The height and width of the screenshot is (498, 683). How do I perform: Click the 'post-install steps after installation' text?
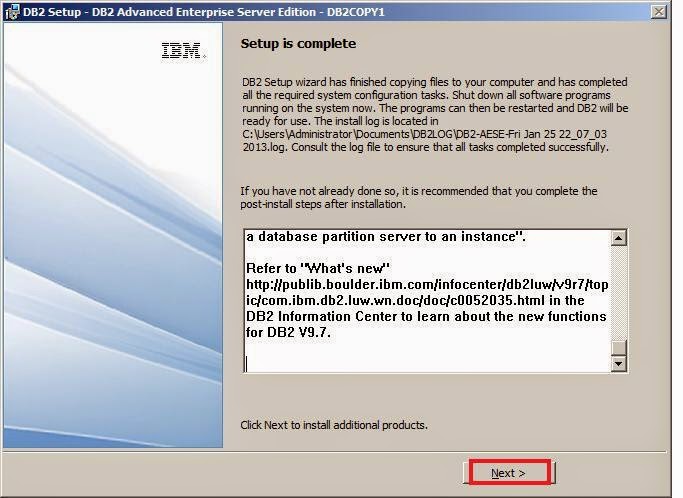tap(323, 204)
